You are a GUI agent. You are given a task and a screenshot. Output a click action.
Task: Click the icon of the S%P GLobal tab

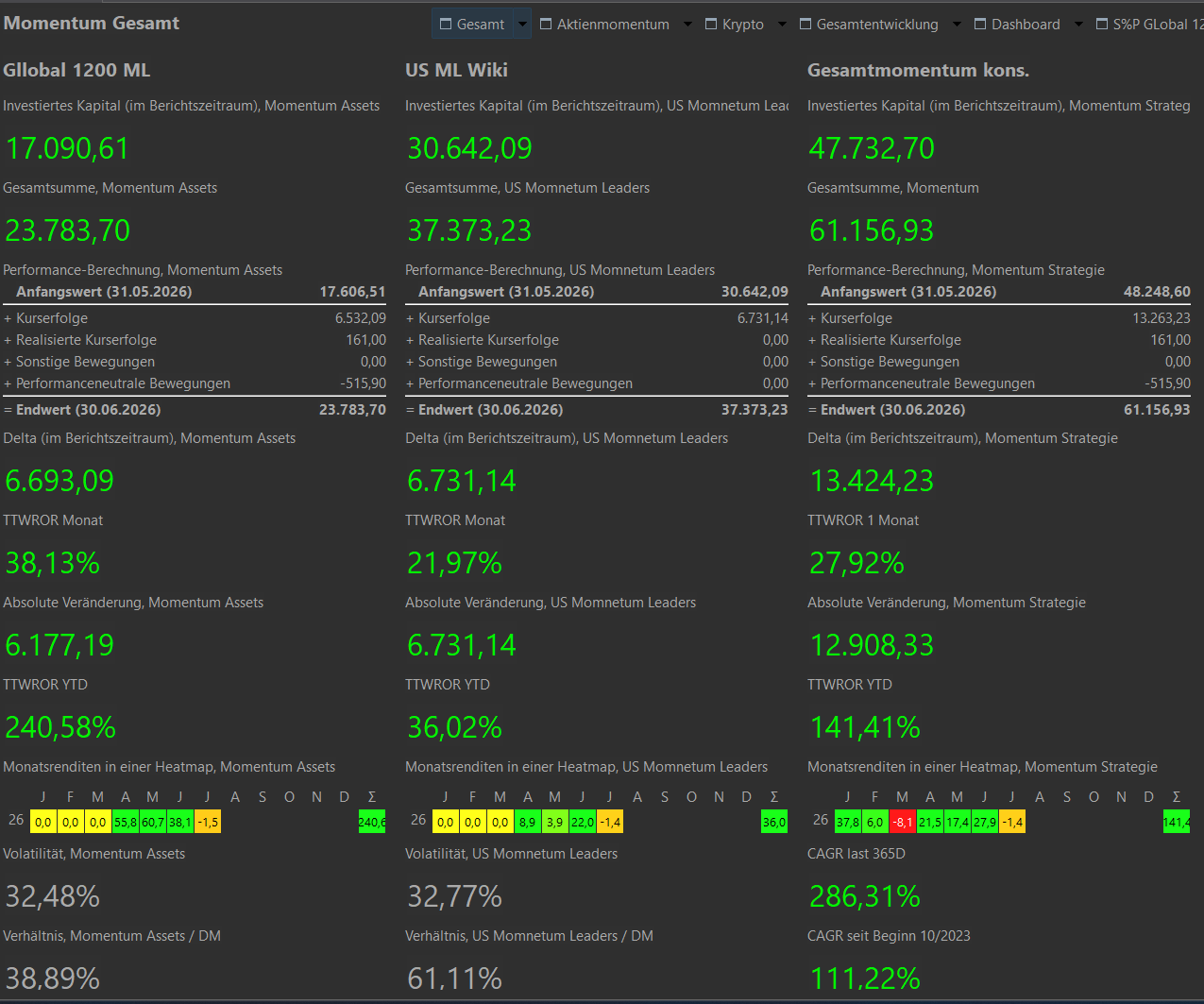(x=1102, y=25)
